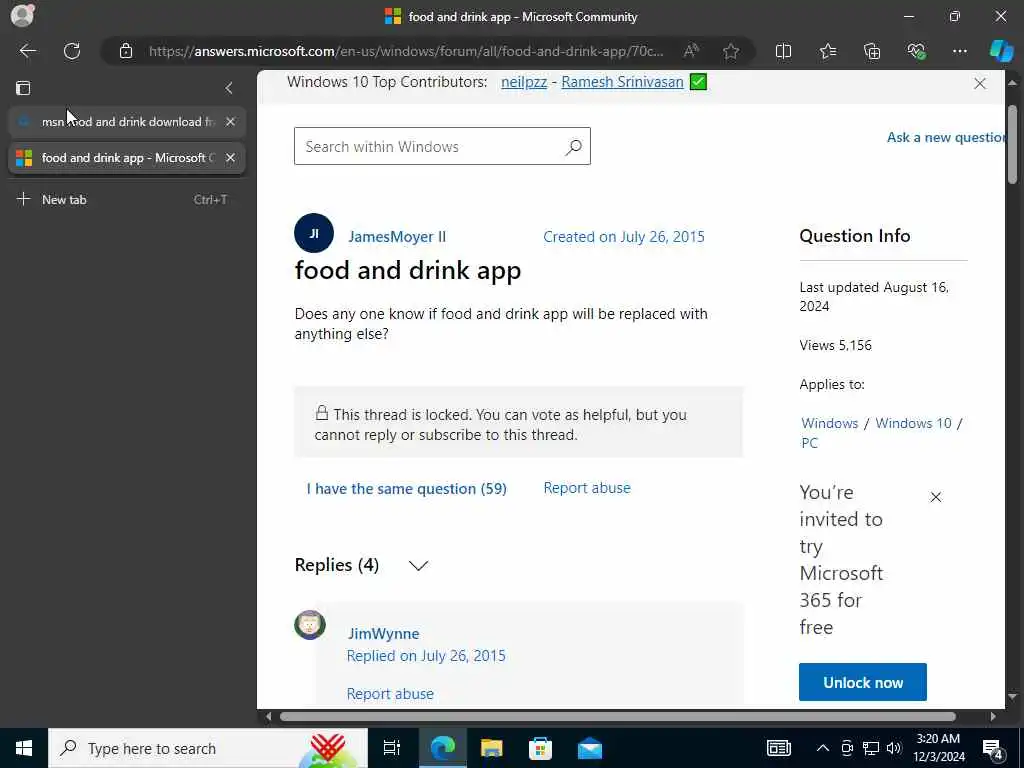Viewport: 1024px width, 768px height.
Task: Click the taskbar search box
Action: (208, 748)
